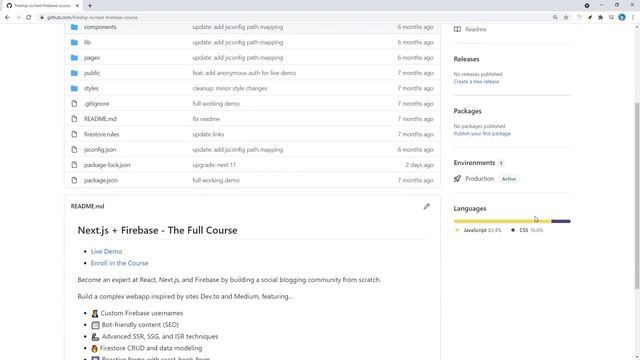The image size is (640, 360).
Task: Open the jsconfig.json file
Action: tap(100, 150)
